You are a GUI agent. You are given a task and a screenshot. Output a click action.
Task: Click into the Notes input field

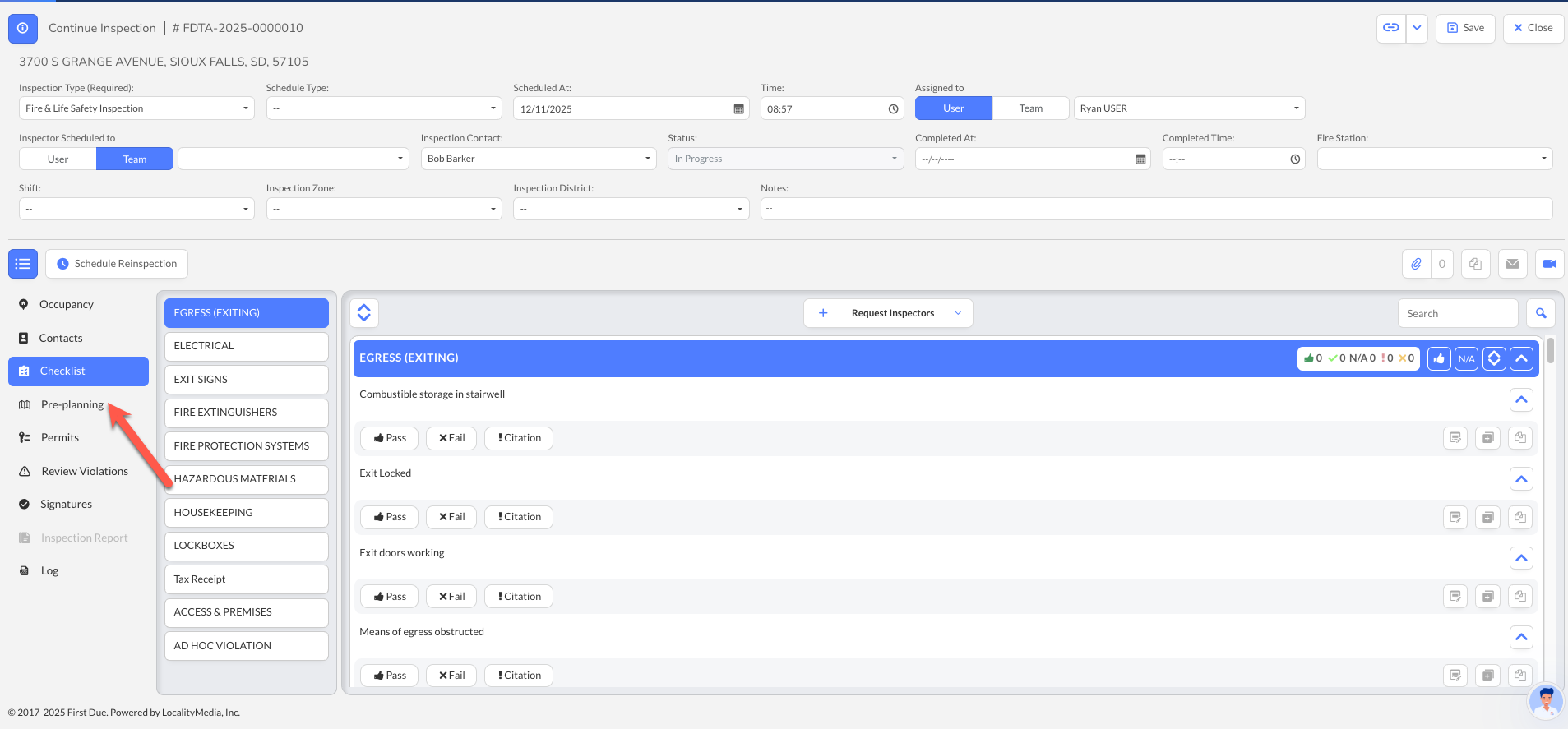1155,209
